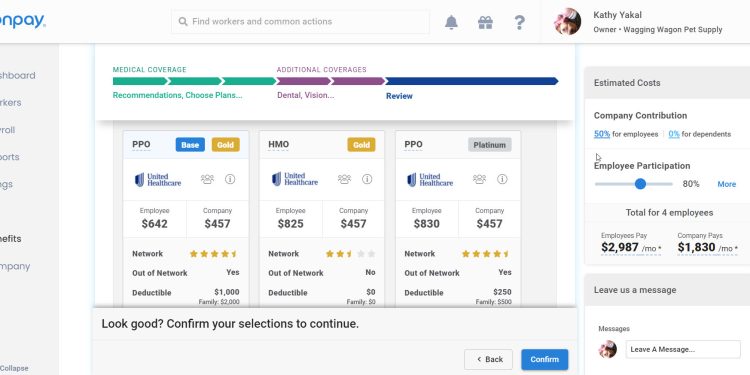Click info icon on Base Gold PPO card
The width and height of the screenshot is (750, 375).
coord(230,179)
